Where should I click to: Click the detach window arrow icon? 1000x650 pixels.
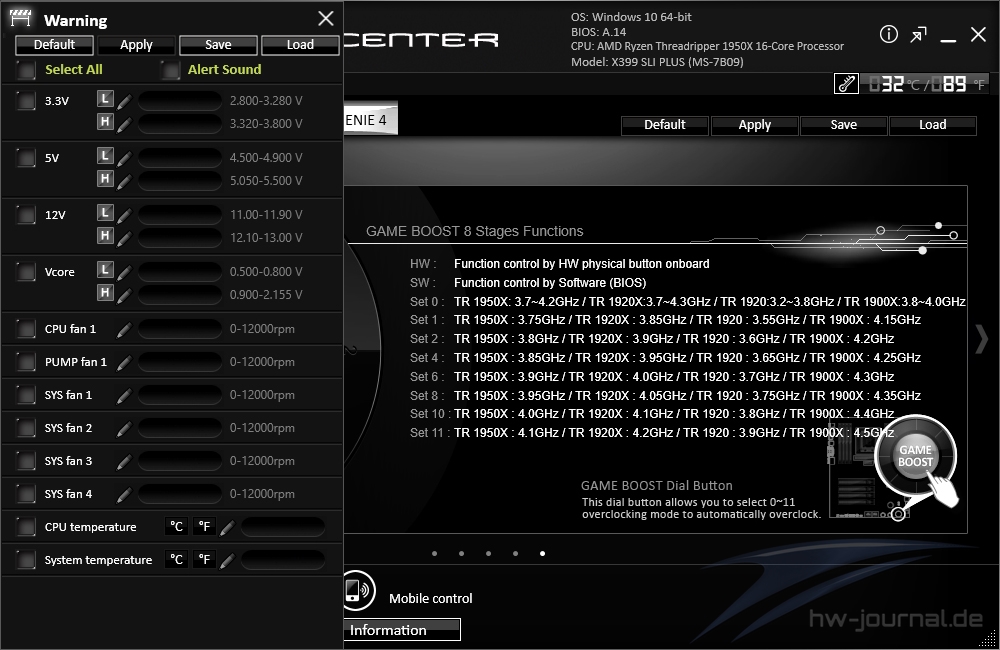pyautogui.click(x=918, y=34)
